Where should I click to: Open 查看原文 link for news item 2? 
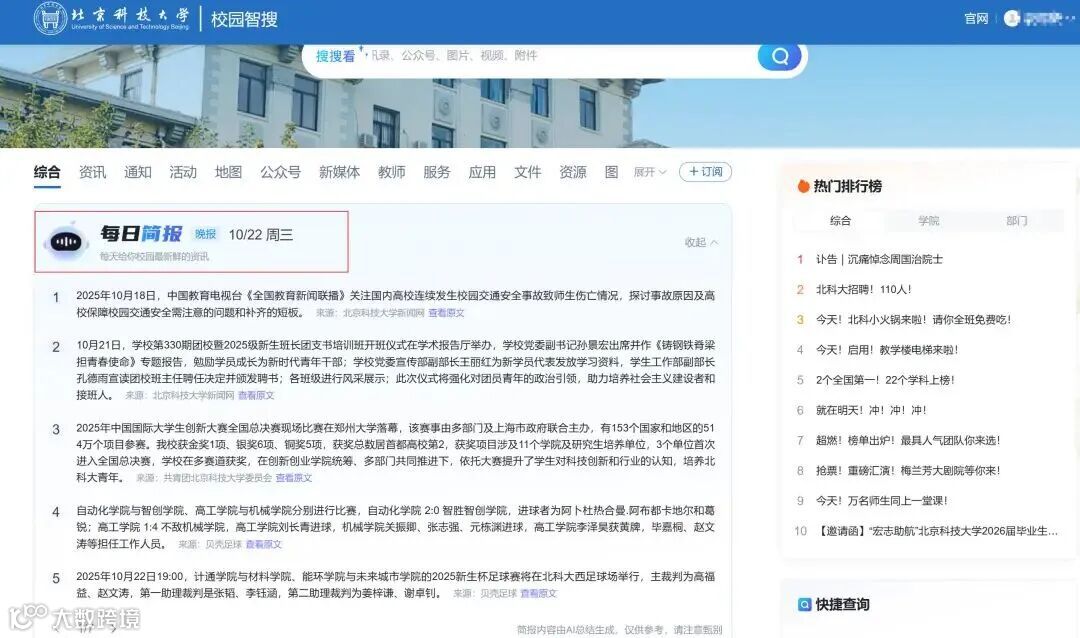(256, 395)
